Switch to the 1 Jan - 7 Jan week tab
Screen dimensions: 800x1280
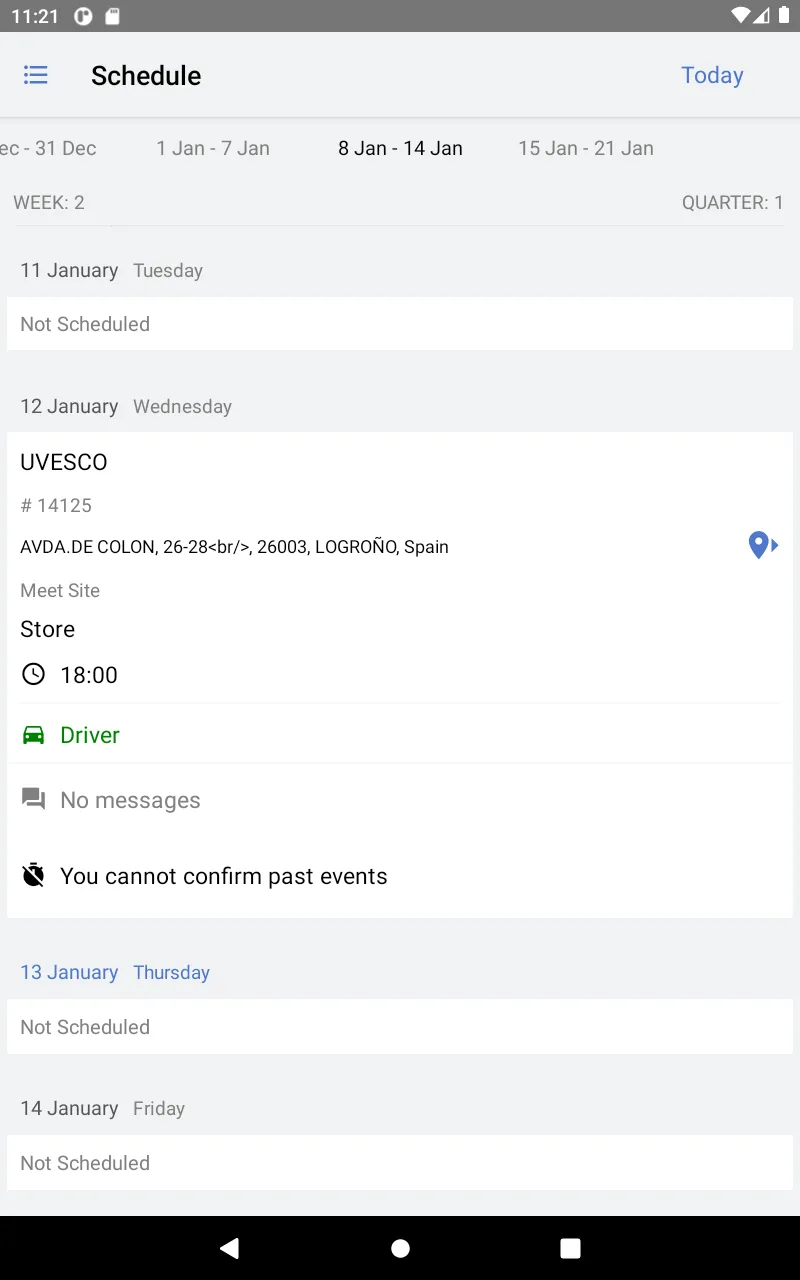(213, 148)
